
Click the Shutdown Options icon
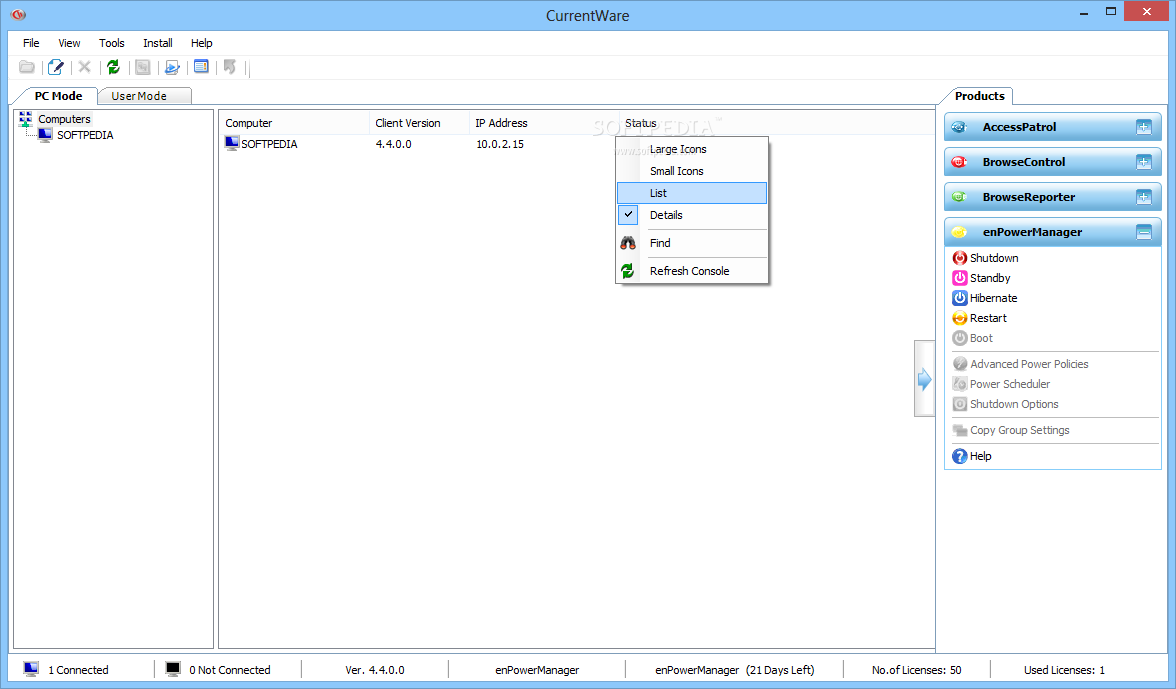[959, 404]
